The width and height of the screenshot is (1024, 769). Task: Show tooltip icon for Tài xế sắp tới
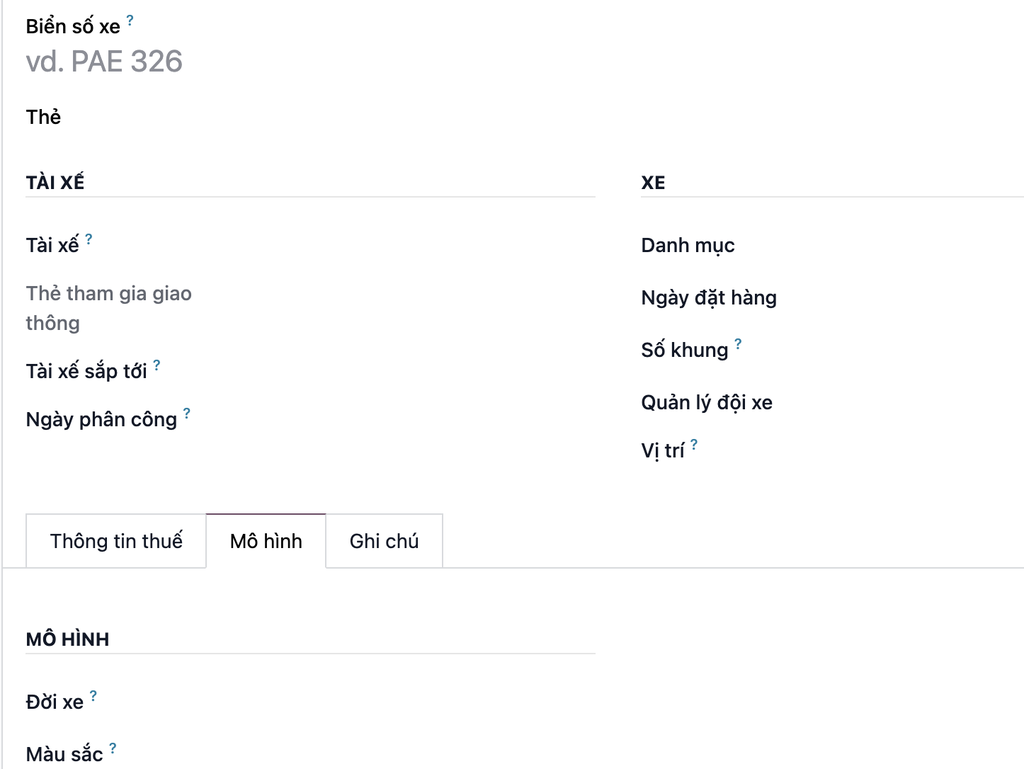point(157,365)
